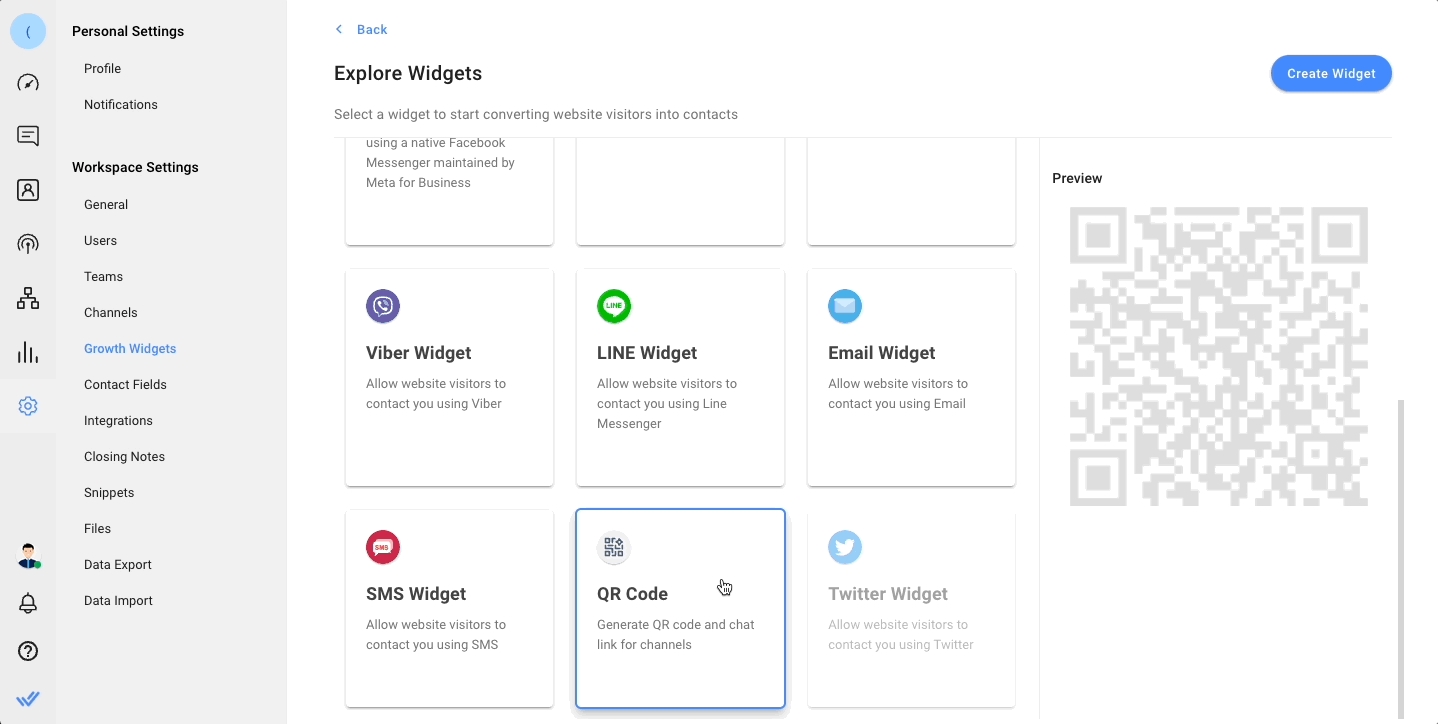Open the help question mark icon
Viewport: 1438px width, 724px height.
pyautogui.click(x=28, y=652)
